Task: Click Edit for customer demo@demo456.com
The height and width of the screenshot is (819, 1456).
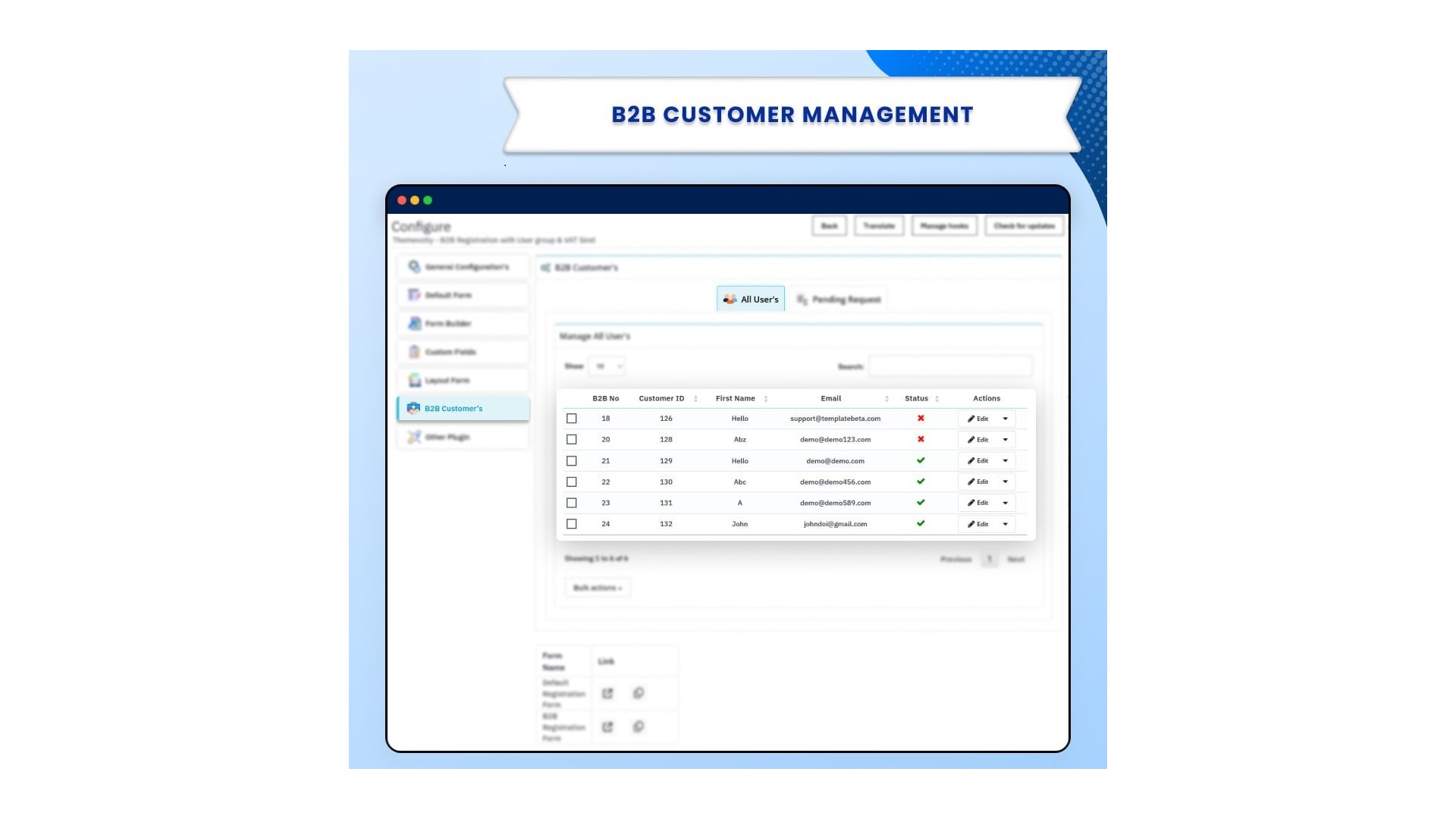Action: click(x=978, y=482)
